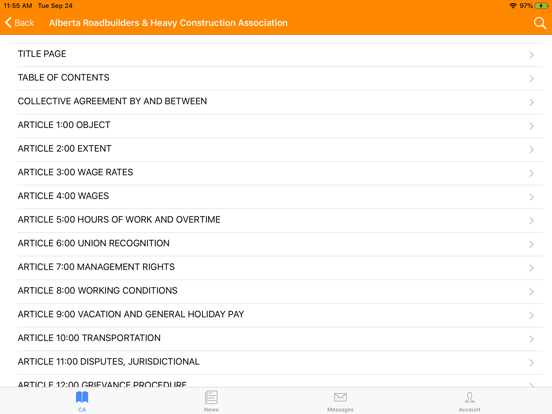This screenshot has width=552, height=414.
Task: Click chevron for ARTICLE 9:00 VACATION row
Action: [532, 315]
